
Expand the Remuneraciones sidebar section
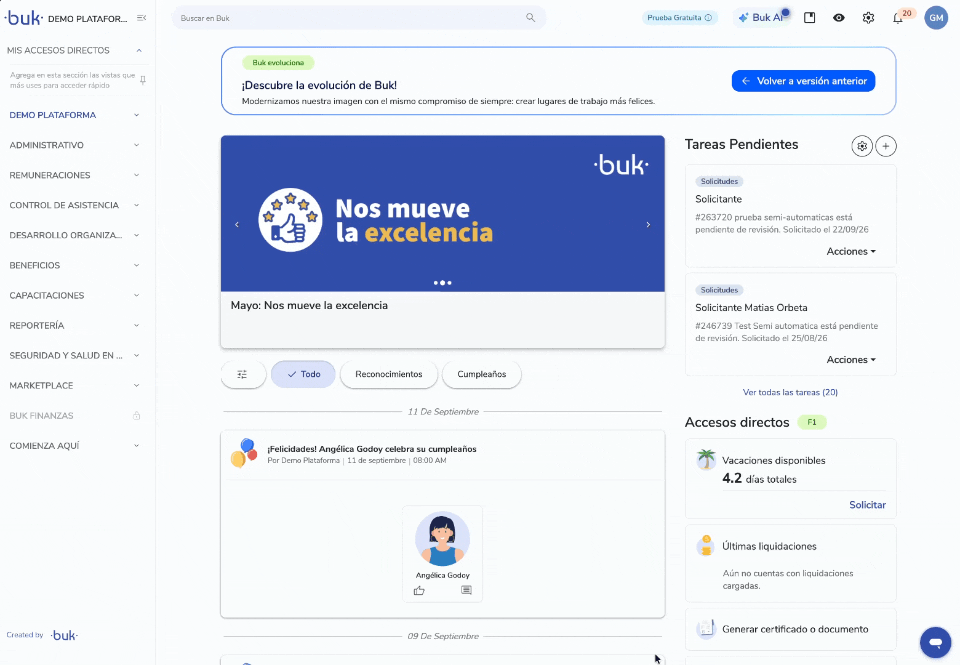pos(74,175)
